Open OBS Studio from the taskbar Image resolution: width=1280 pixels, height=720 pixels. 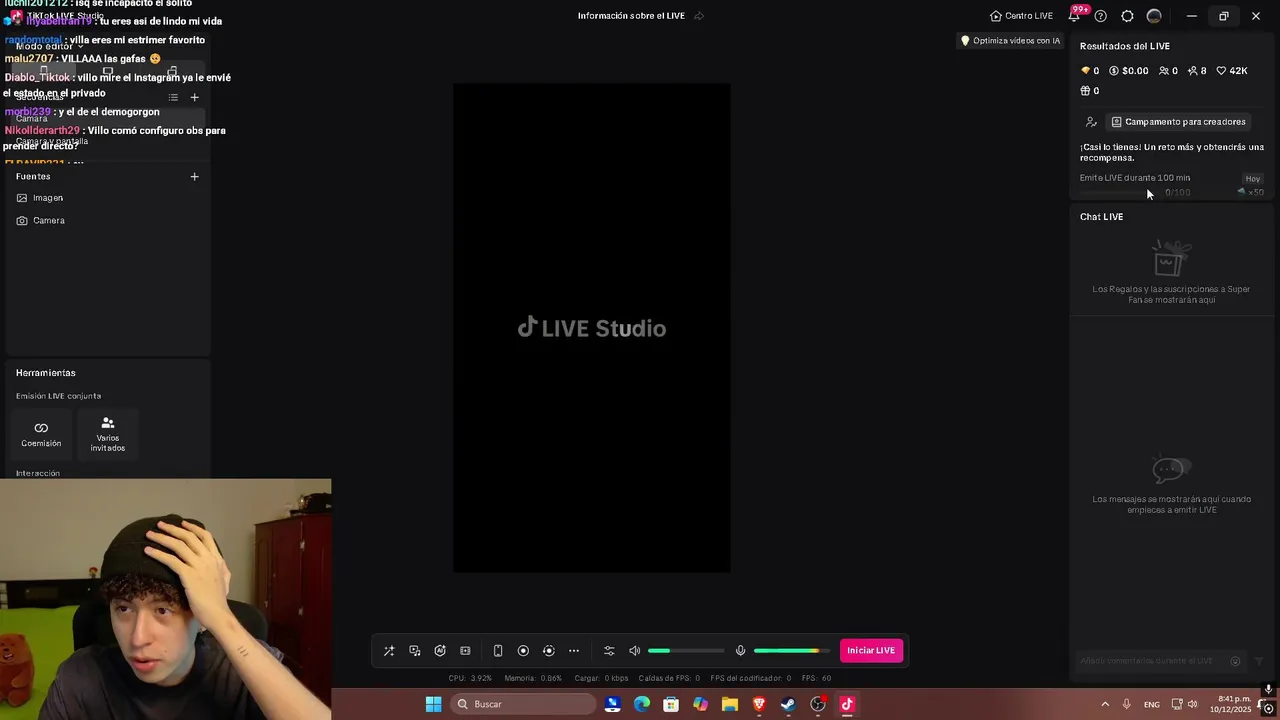click(818, 704)
